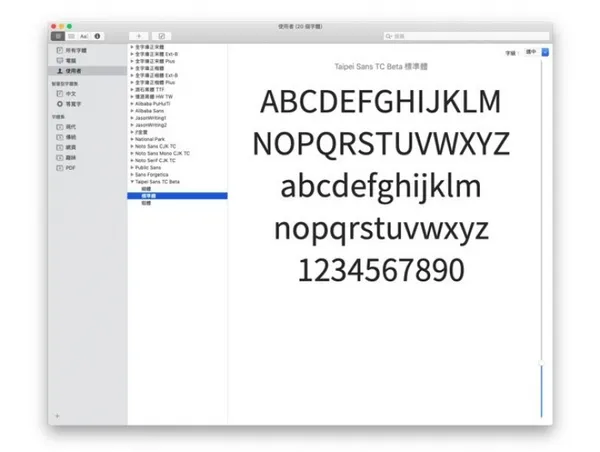This screenshot has width=600, height=452.
Task: Select the user person icon in sidebar
Action: click(60, 71)
